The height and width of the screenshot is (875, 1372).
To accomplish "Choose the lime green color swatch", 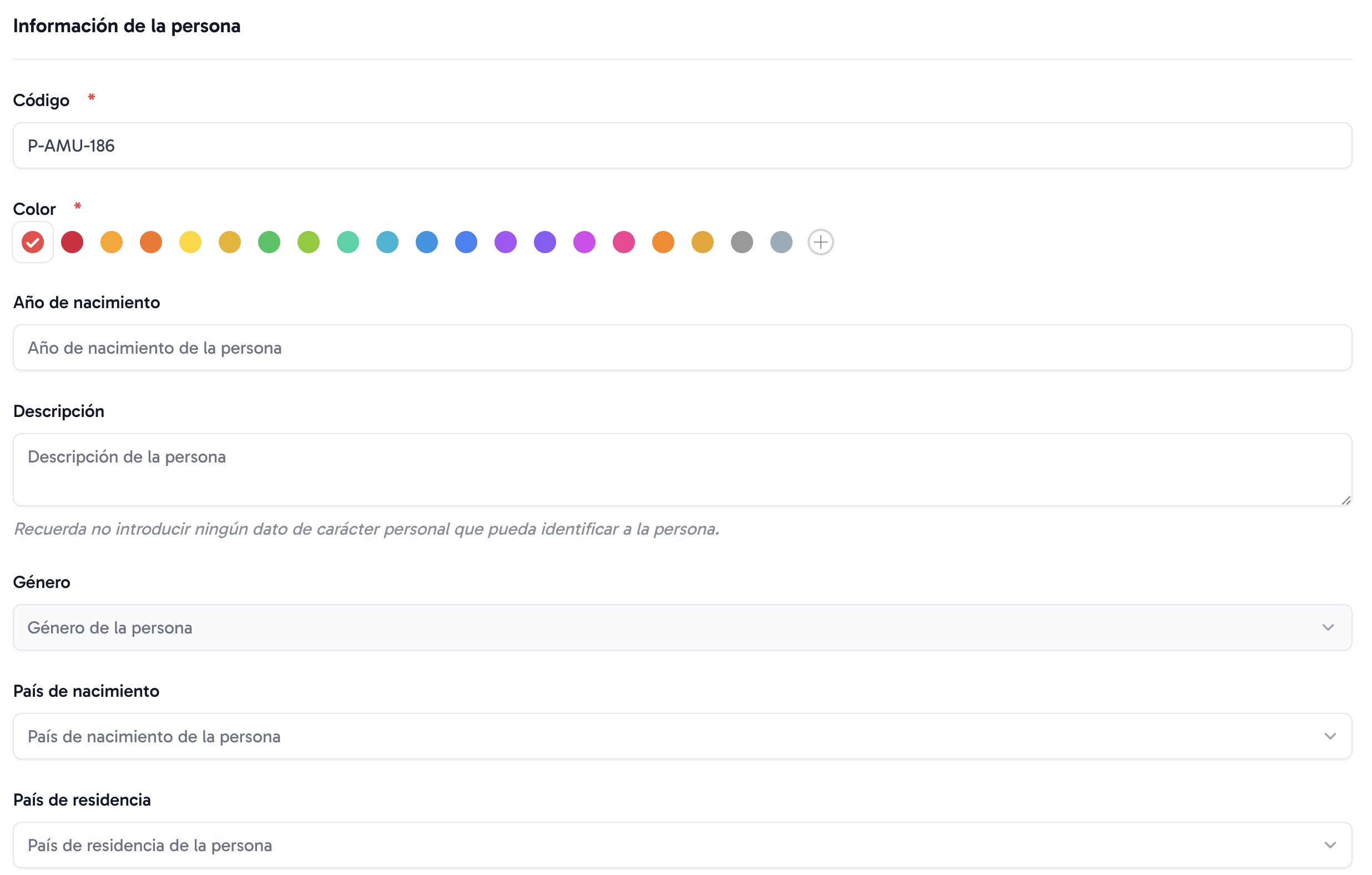I will 308,242.
